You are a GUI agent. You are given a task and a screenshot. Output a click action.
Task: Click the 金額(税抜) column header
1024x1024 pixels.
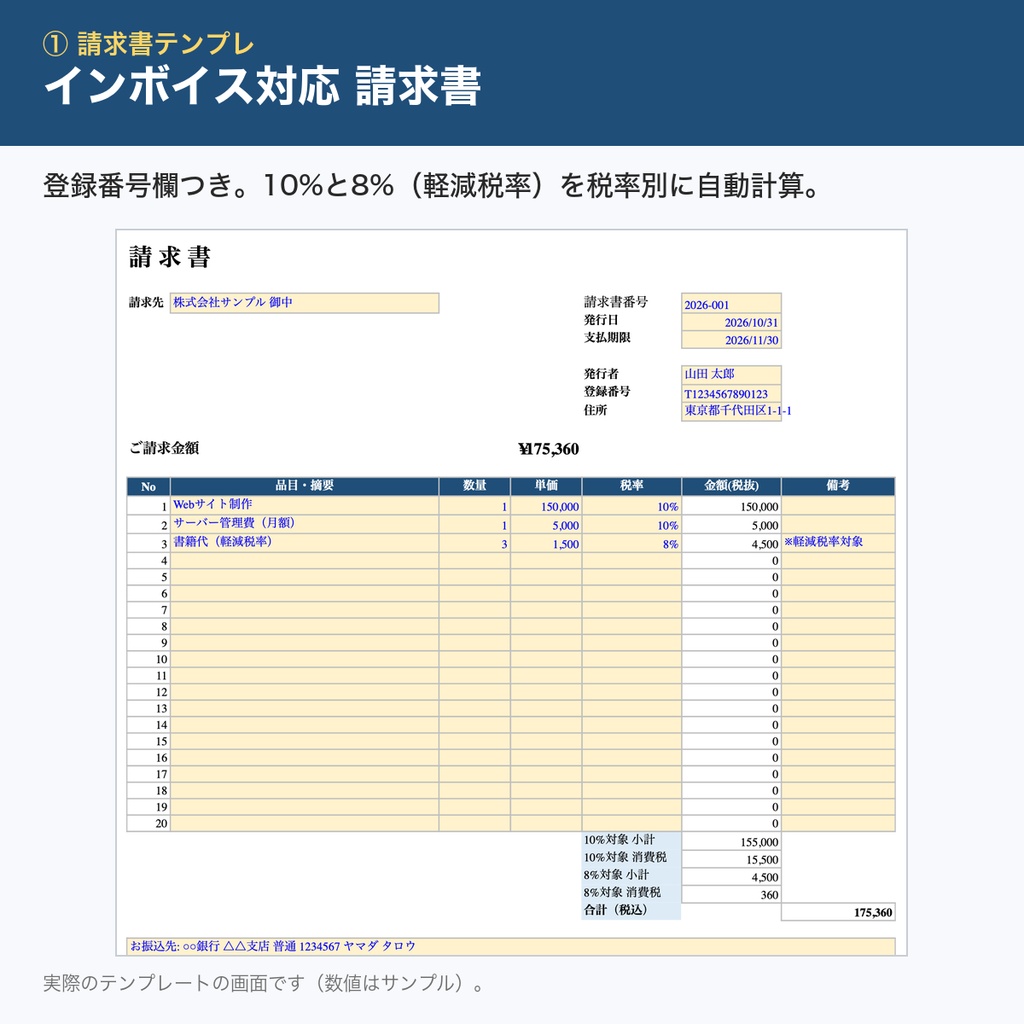pos(731,486)
